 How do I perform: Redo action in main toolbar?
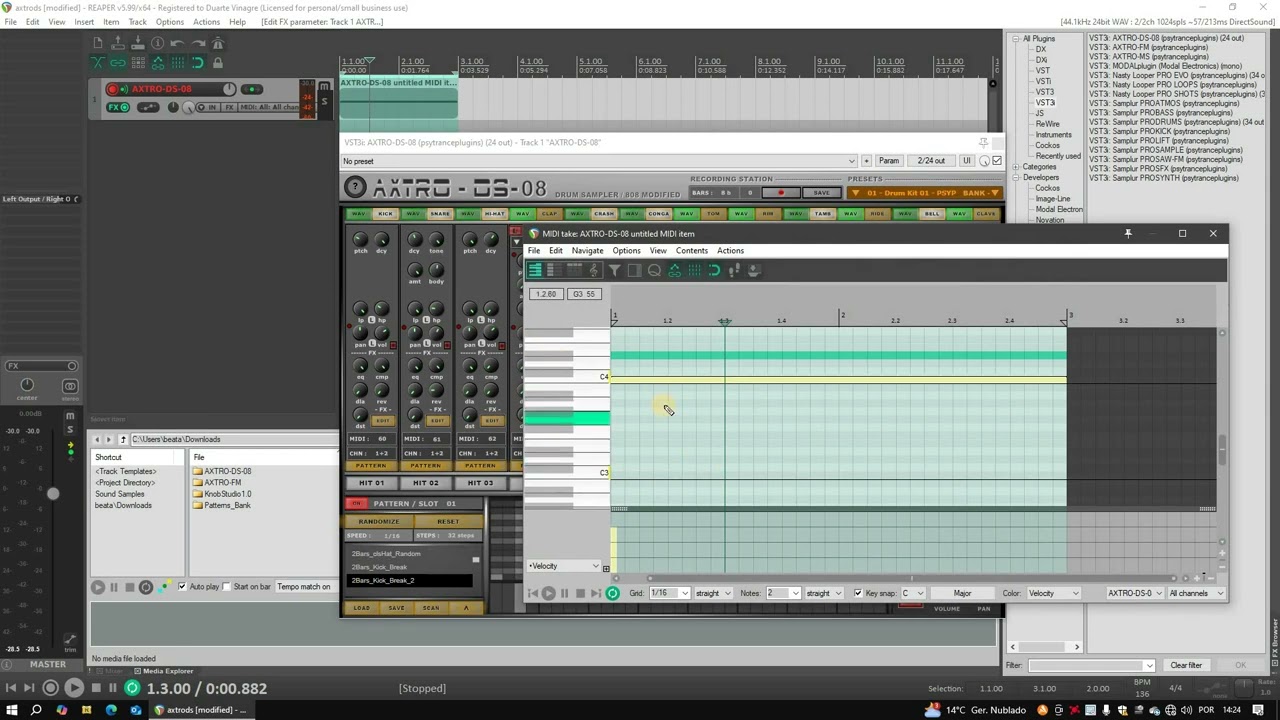coord(198,43)
